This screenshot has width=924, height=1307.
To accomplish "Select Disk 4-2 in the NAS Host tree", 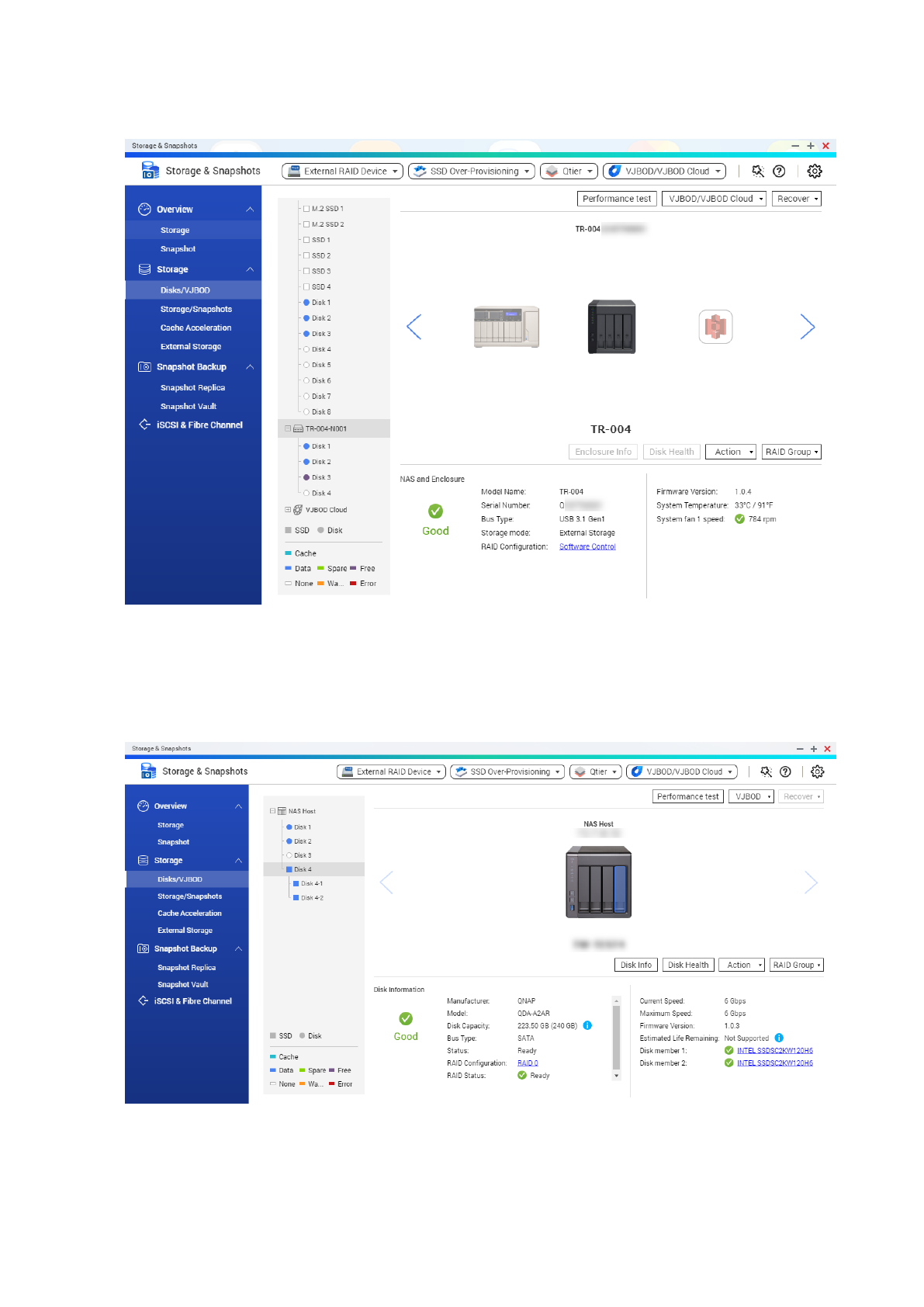I will [x=310, y=897].
